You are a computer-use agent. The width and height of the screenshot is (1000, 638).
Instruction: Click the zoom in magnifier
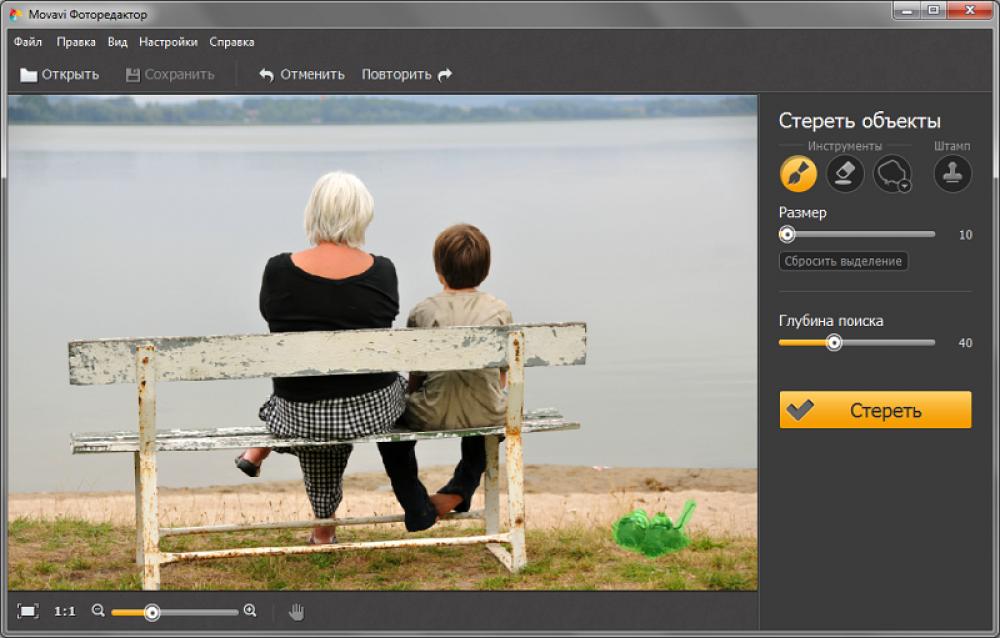coord(250,611)
